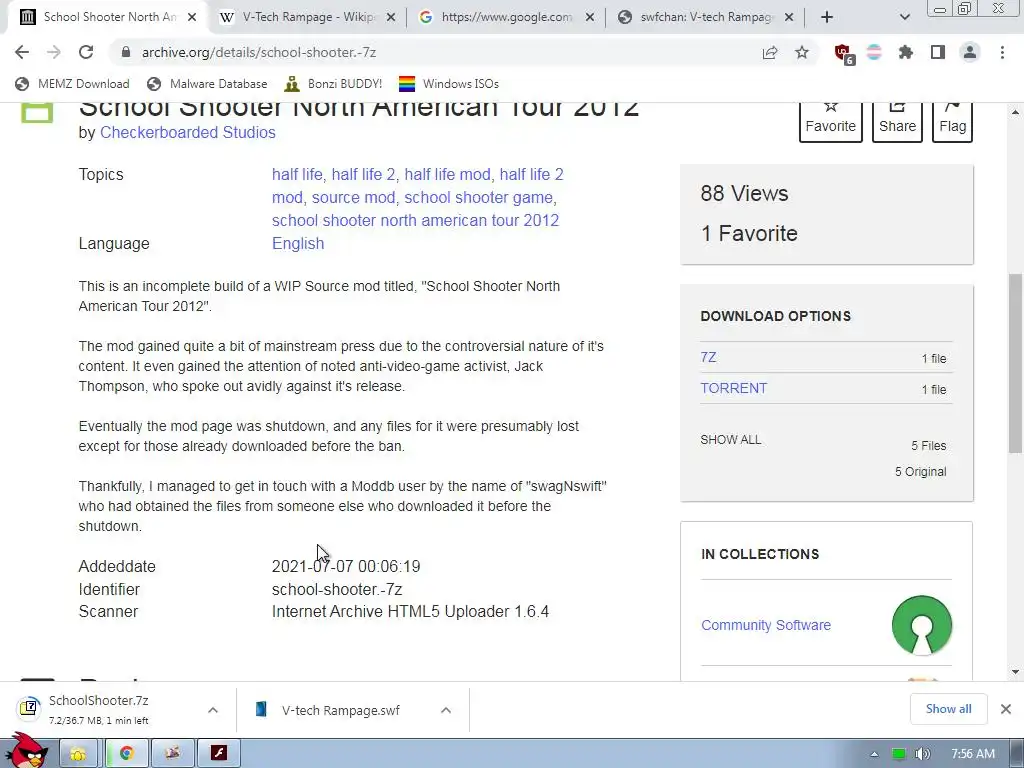This screenshot has width=1024, height=768.
Task: Expand V-tech Rampage.swf download options chevron
Action: click(x=445, y=710)
